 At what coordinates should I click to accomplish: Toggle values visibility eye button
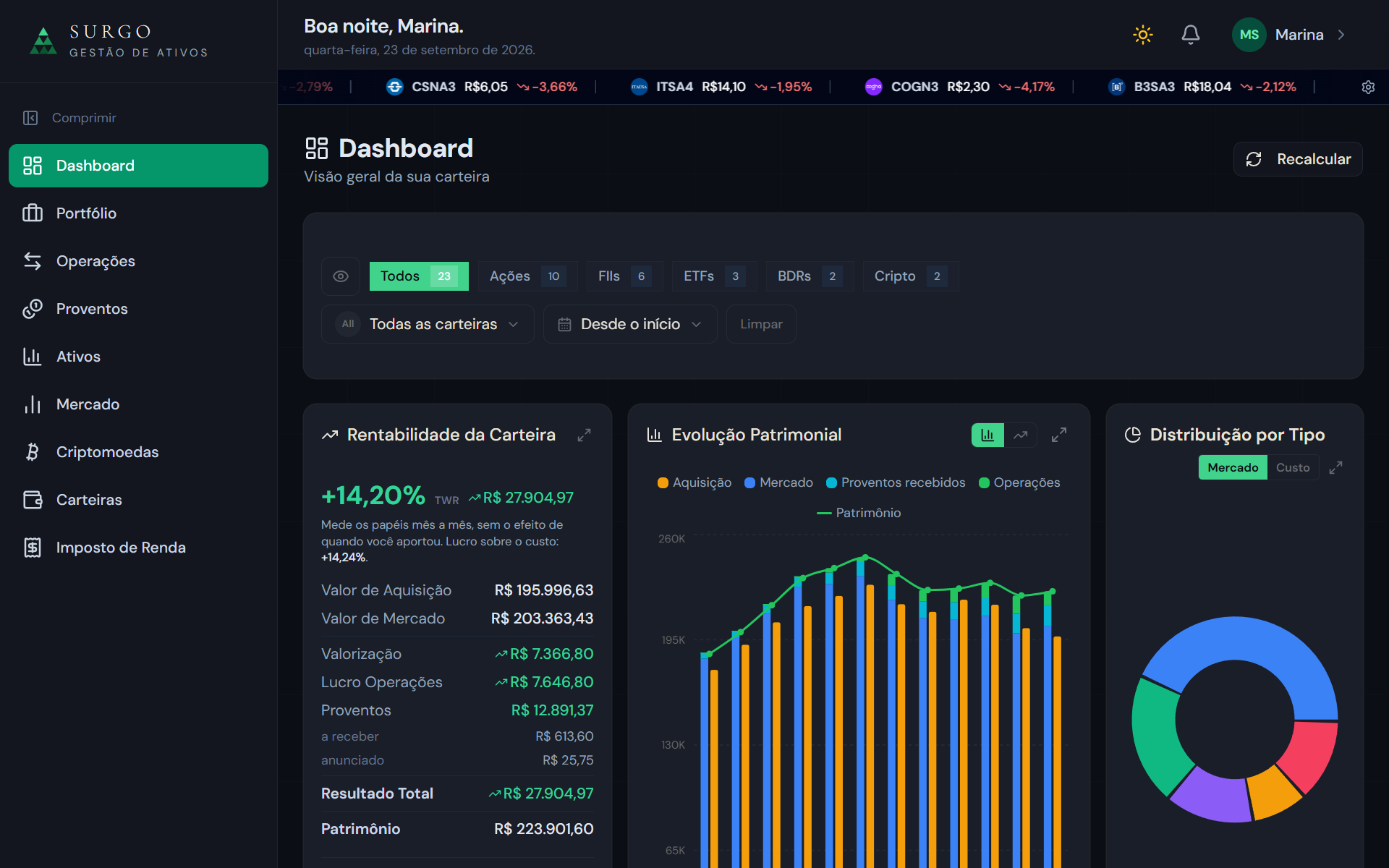341,276
